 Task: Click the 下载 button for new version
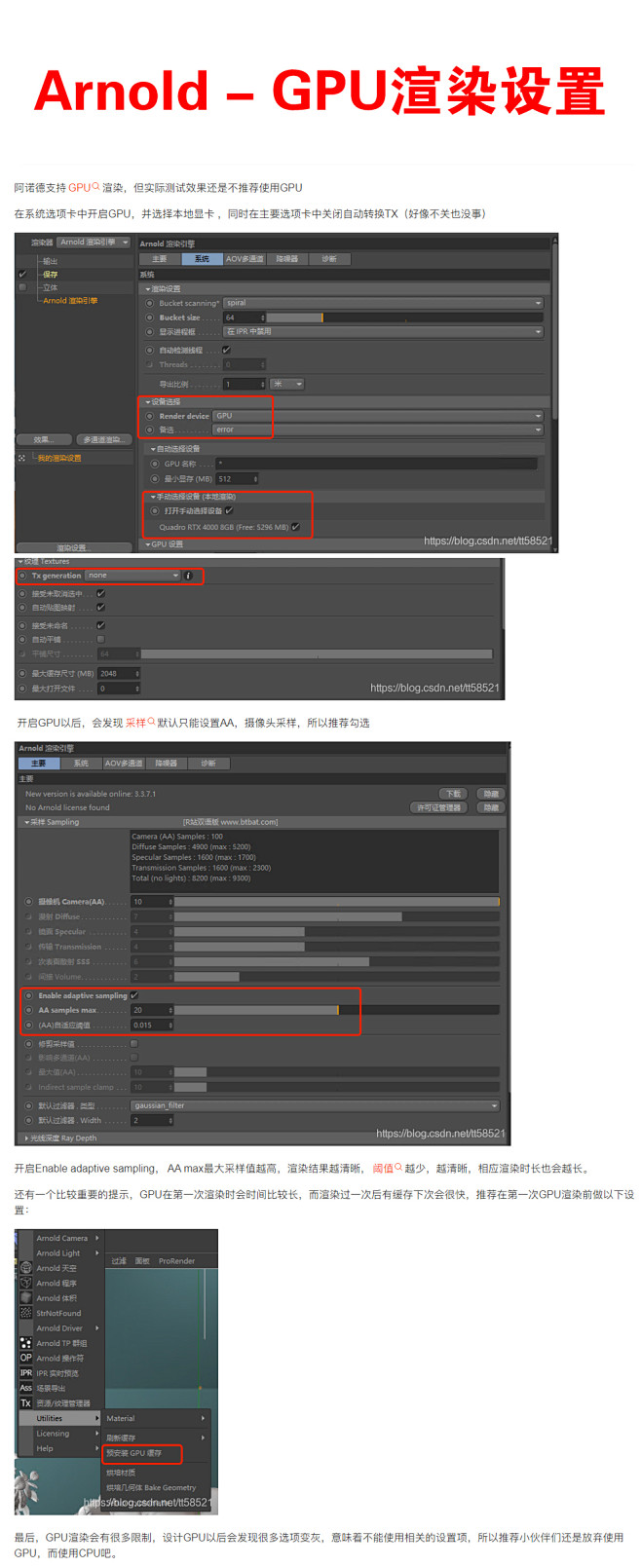[x=453, y=794]
